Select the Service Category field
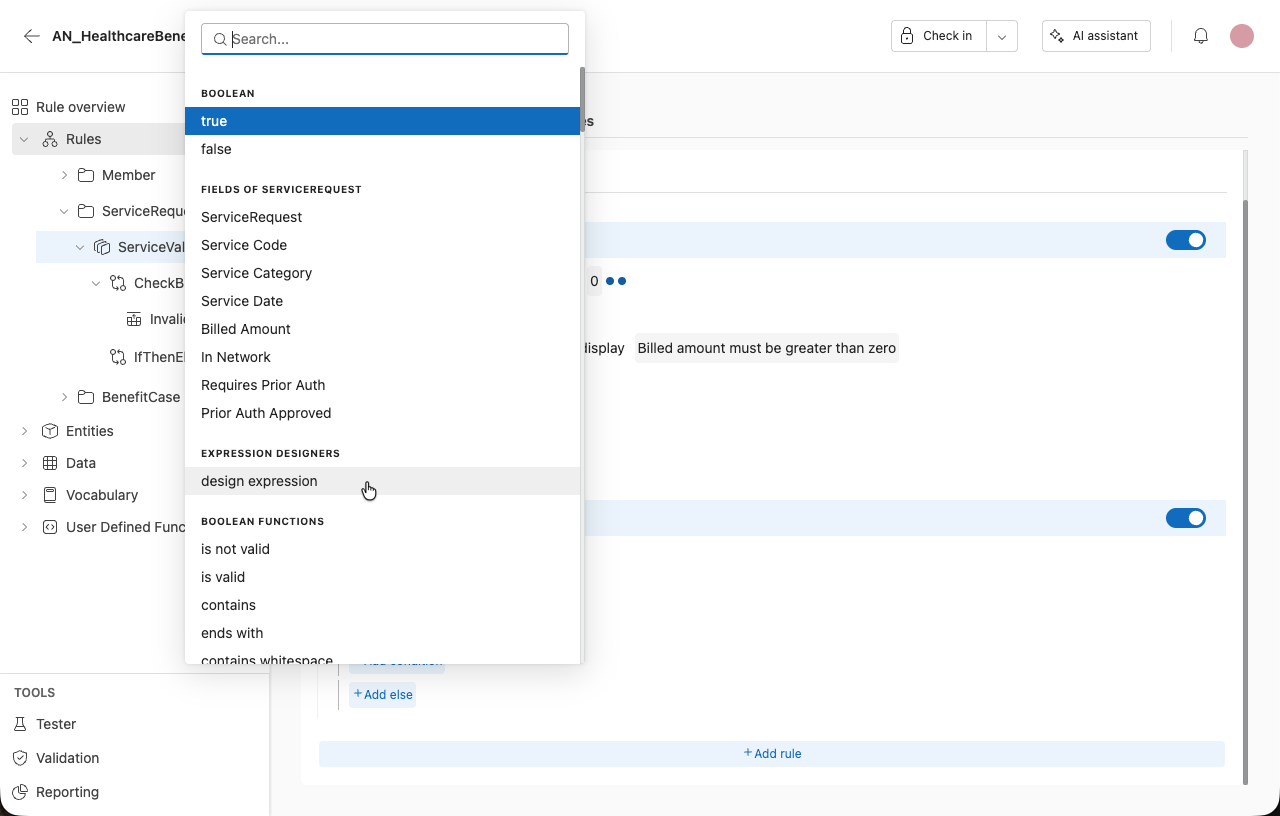The height and width of the screenshot is (816, 1280). coord(382,273)
